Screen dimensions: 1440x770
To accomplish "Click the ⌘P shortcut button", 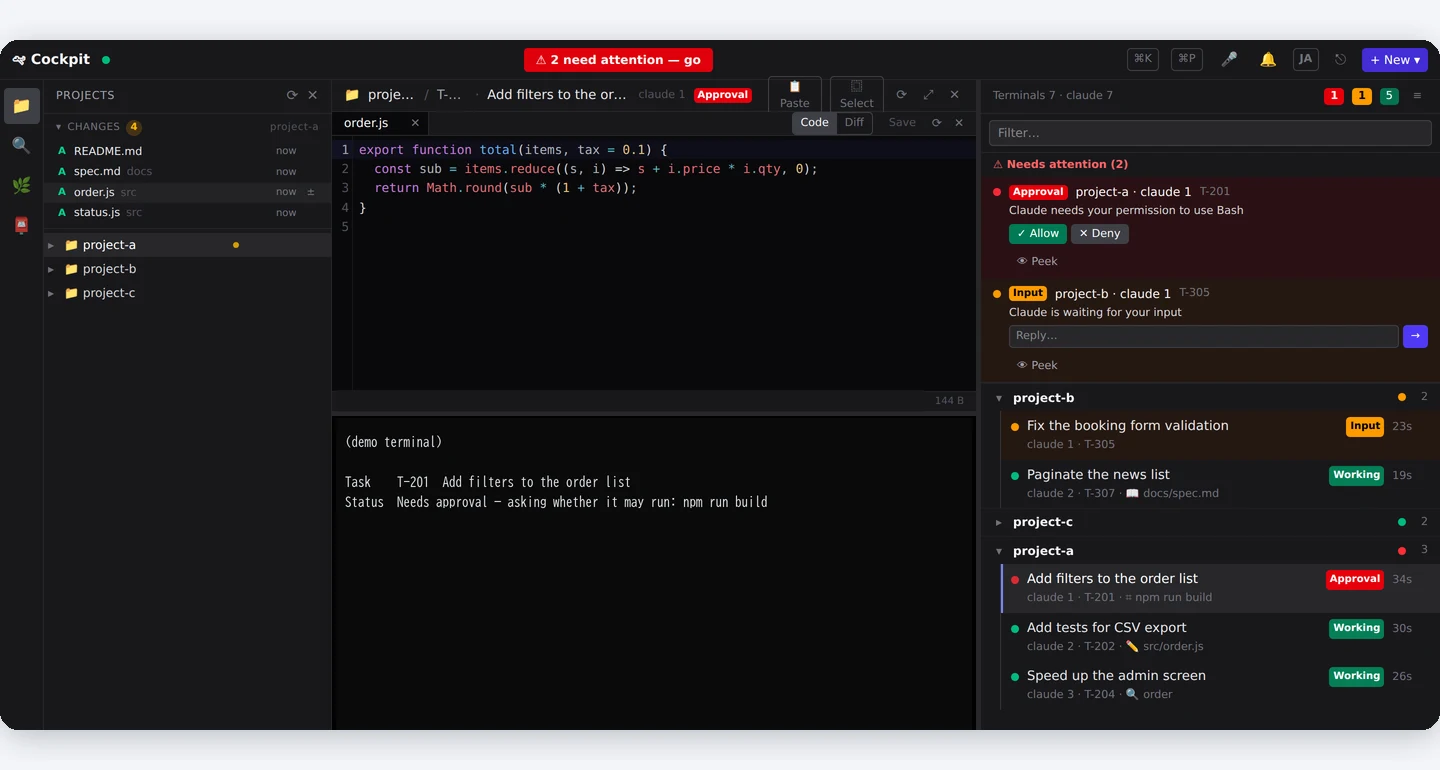I will [x=1187, y=59].
